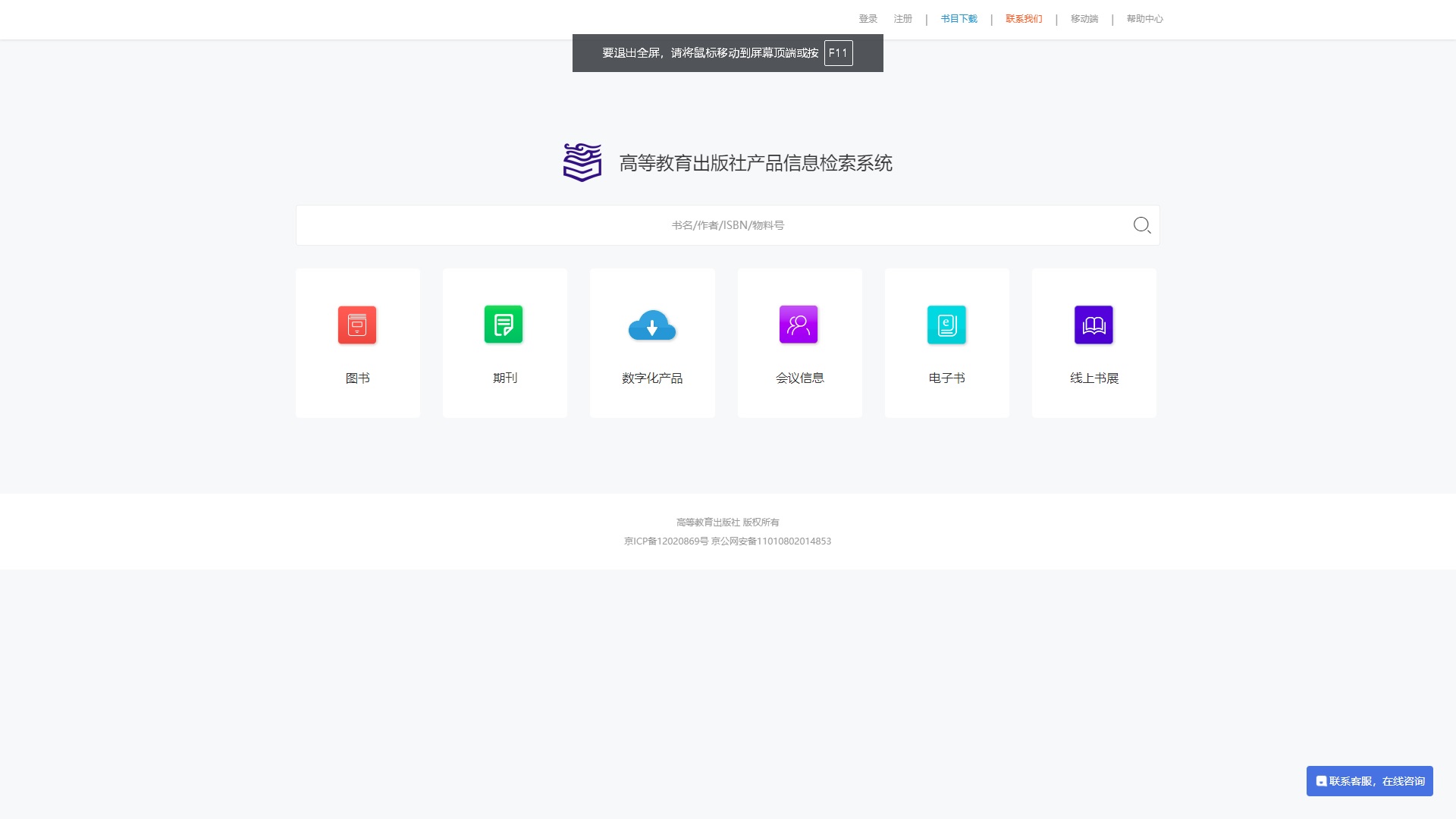
Task: Click the 高等教育出版社产品信息检索系统 title text
Action: pyautogui.click(x=756, y=163)
